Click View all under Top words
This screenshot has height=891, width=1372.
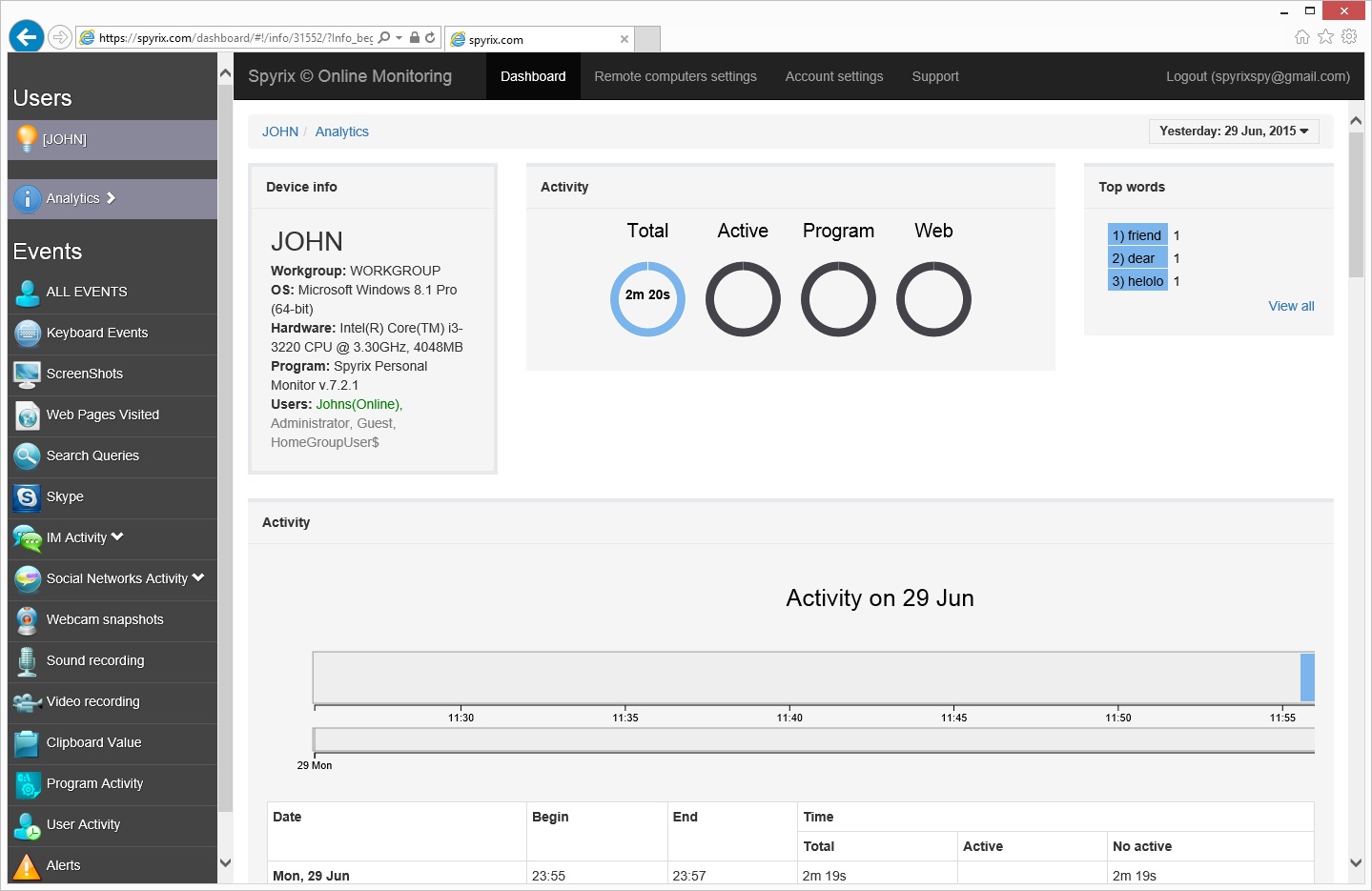[1291, 306]
